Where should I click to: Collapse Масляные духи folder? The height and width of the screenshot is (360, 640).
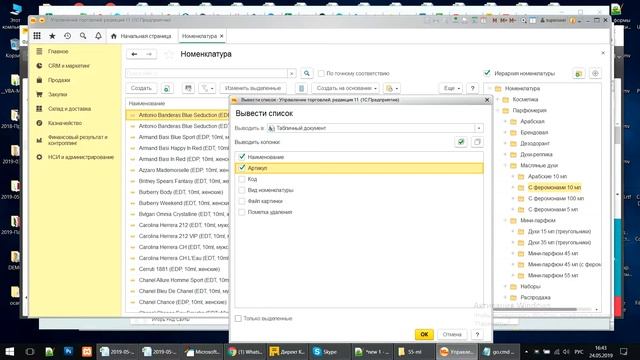(505, 166)
